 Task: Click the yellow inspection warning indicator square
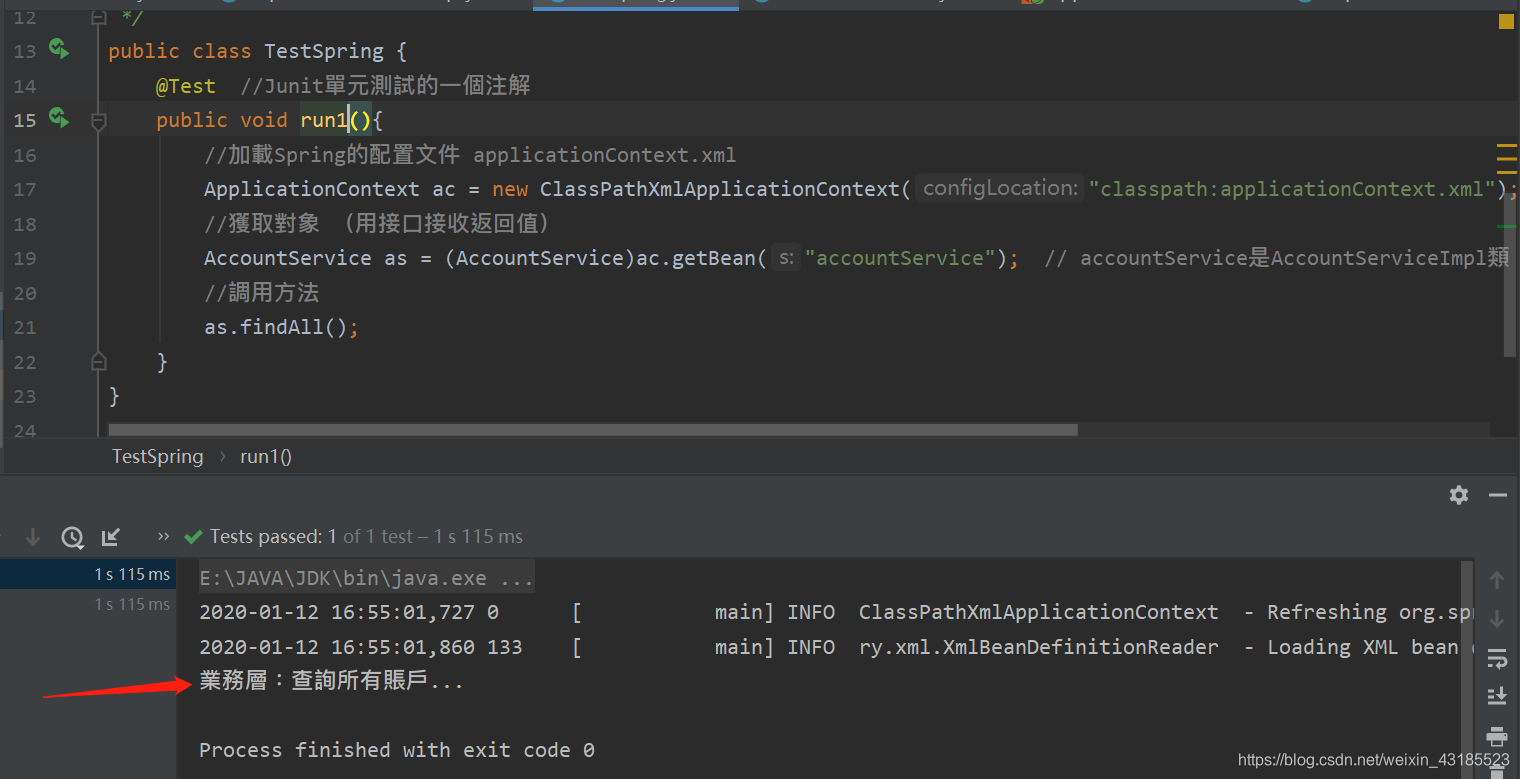point(1506,21)
